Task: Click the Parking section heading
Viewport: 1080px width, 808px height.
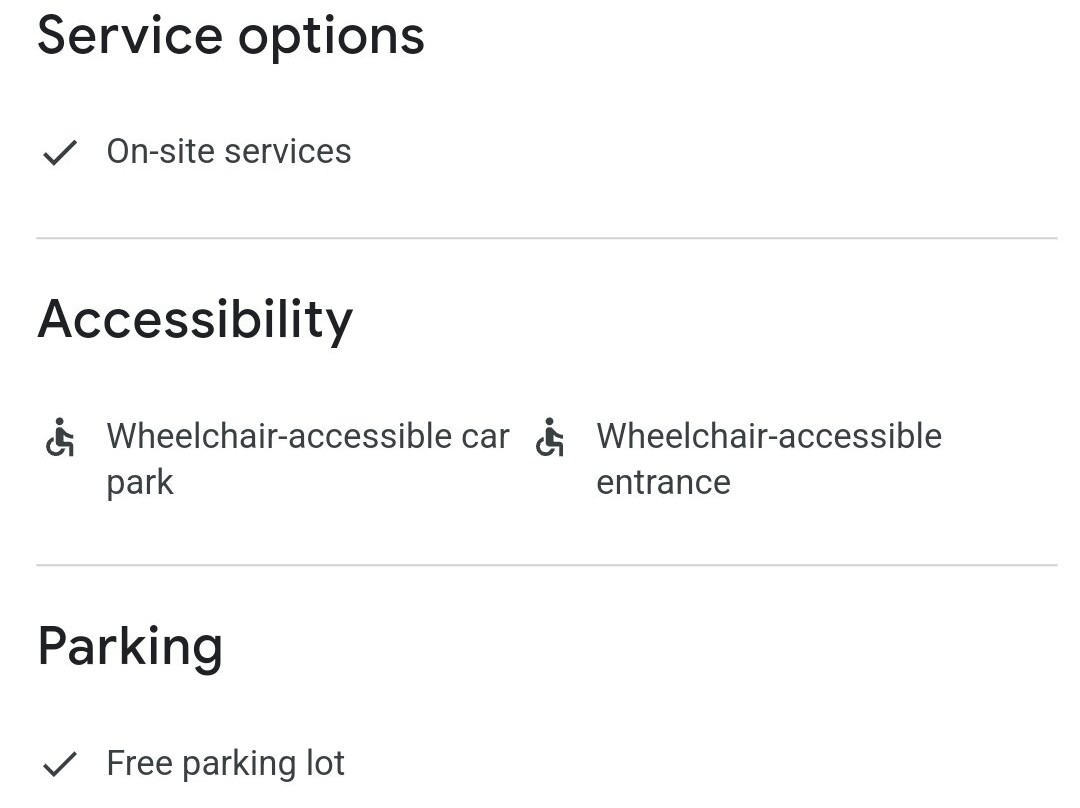Action: click(x=130, y=646)
